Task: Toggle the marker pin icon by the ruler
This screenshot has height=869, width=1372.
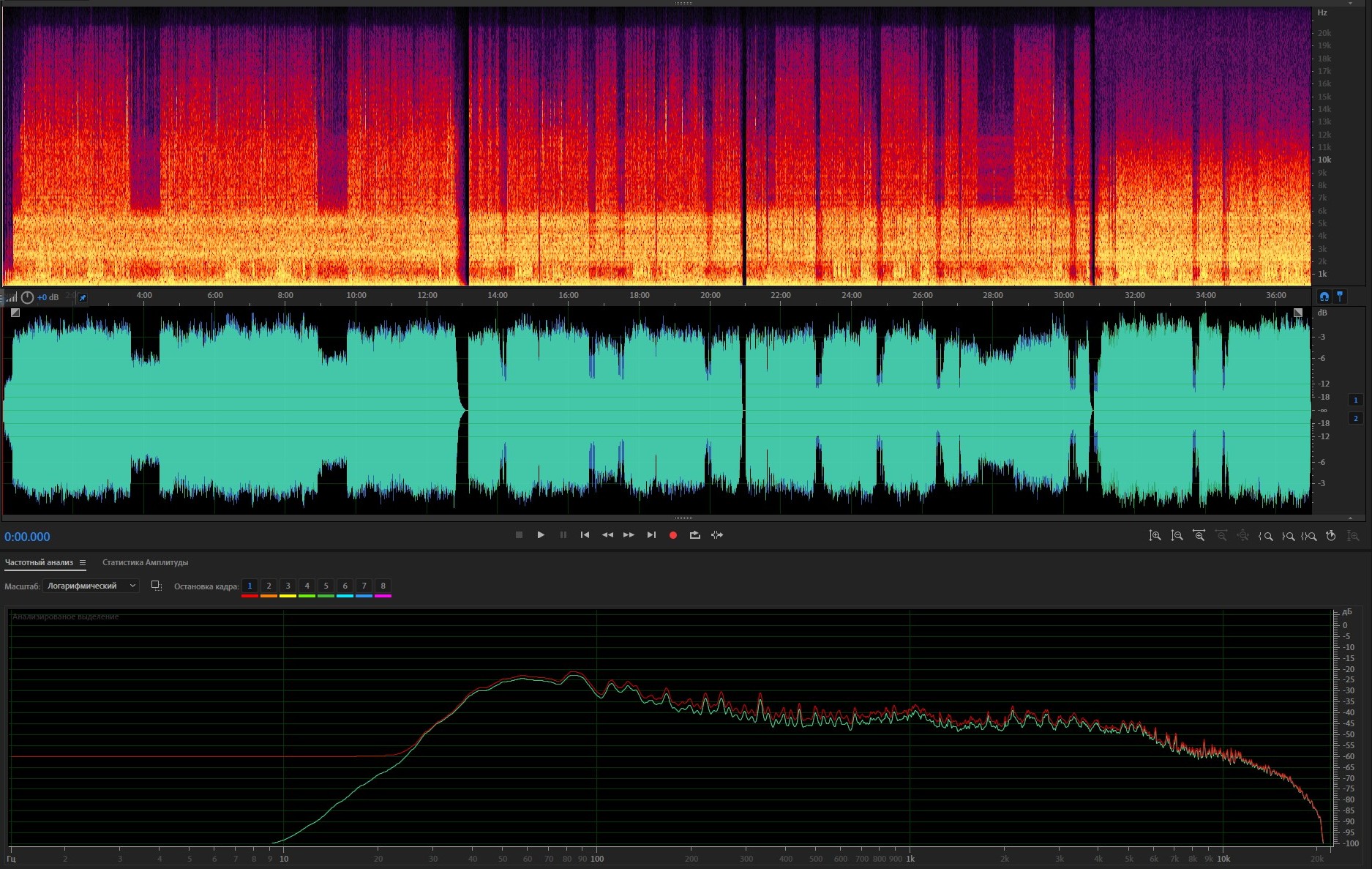Action: pyautogui.click(x=1340, y=296)
